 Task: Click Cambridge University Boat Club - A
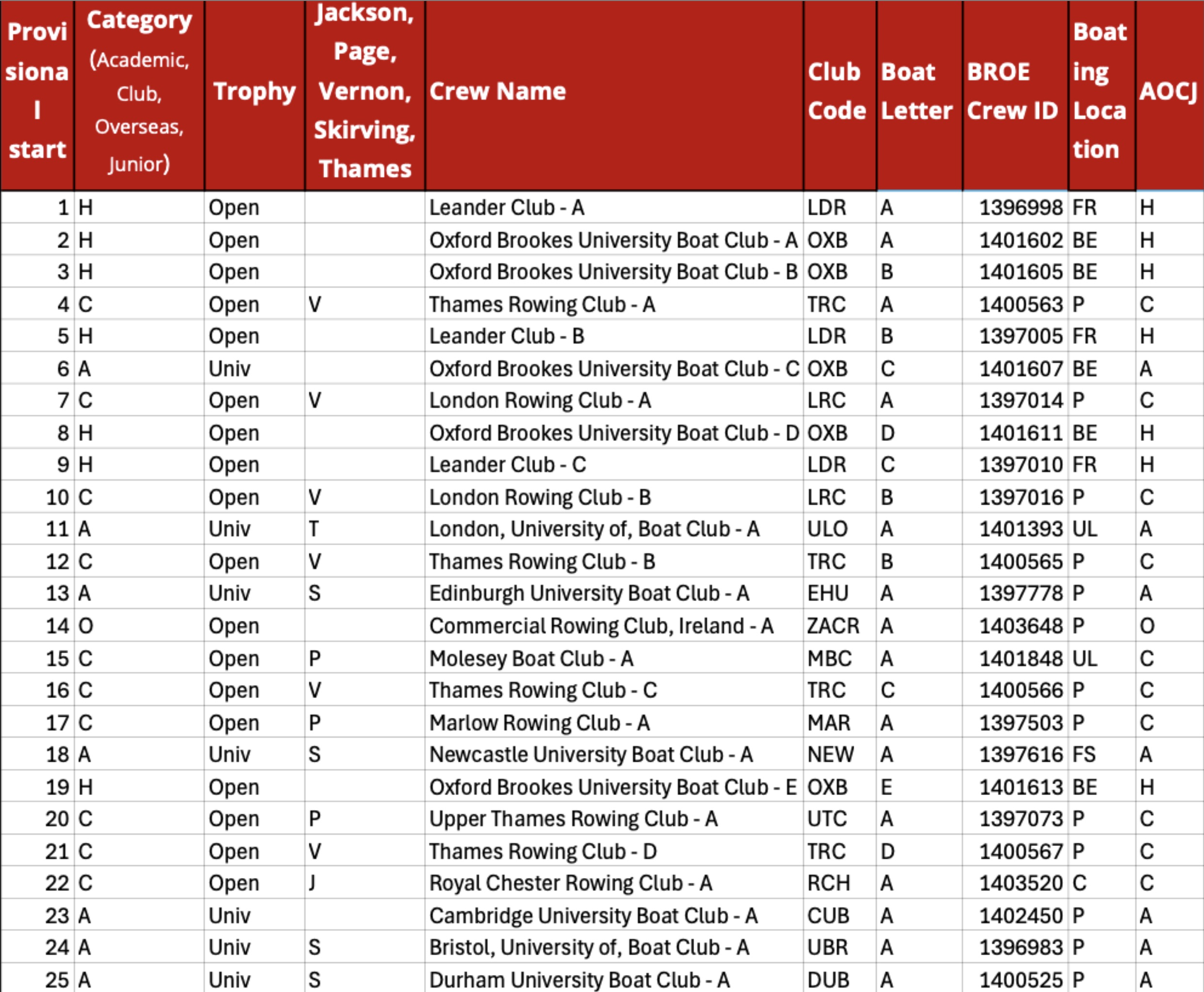(593, 916)
